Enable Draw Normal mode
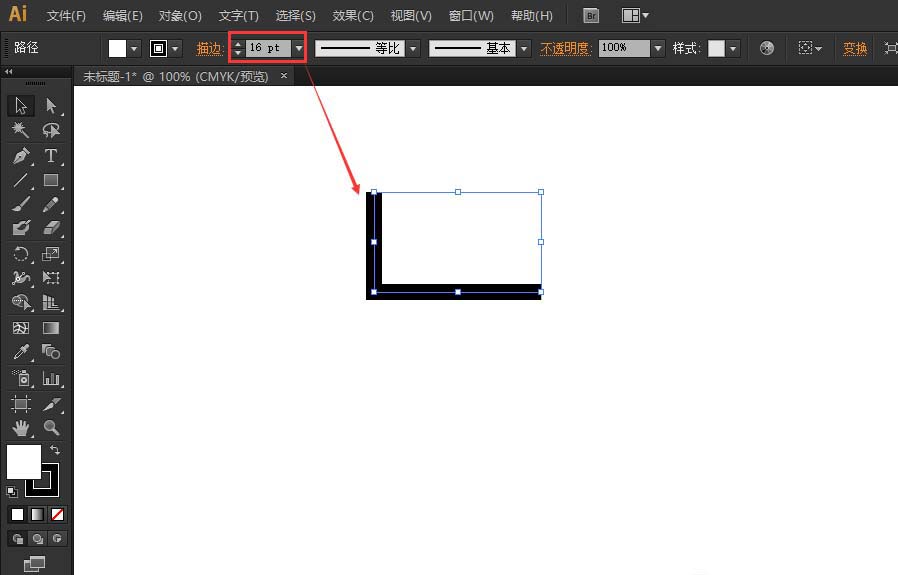The width and height of the screenshot is (898, 575). pos(18,538)
